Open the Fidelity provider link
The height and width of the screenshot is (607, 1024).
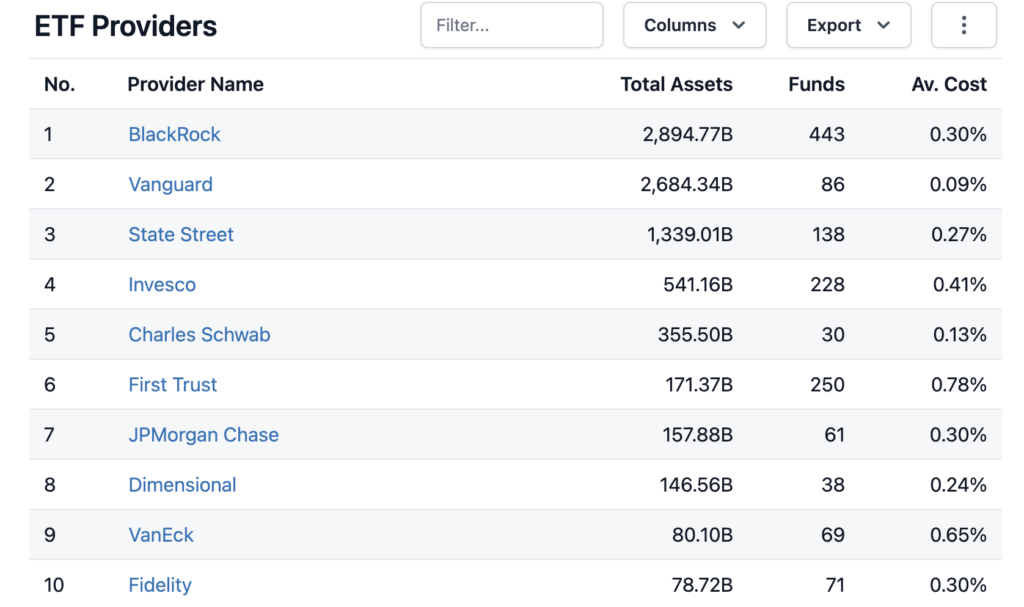click(x=160, y=585)
